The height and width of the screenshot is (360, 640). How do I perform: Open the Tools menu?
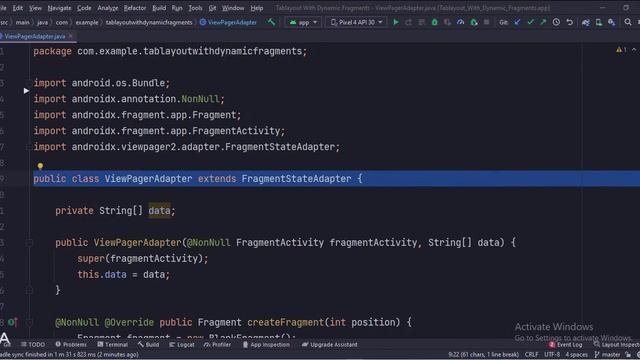(195, 8)
